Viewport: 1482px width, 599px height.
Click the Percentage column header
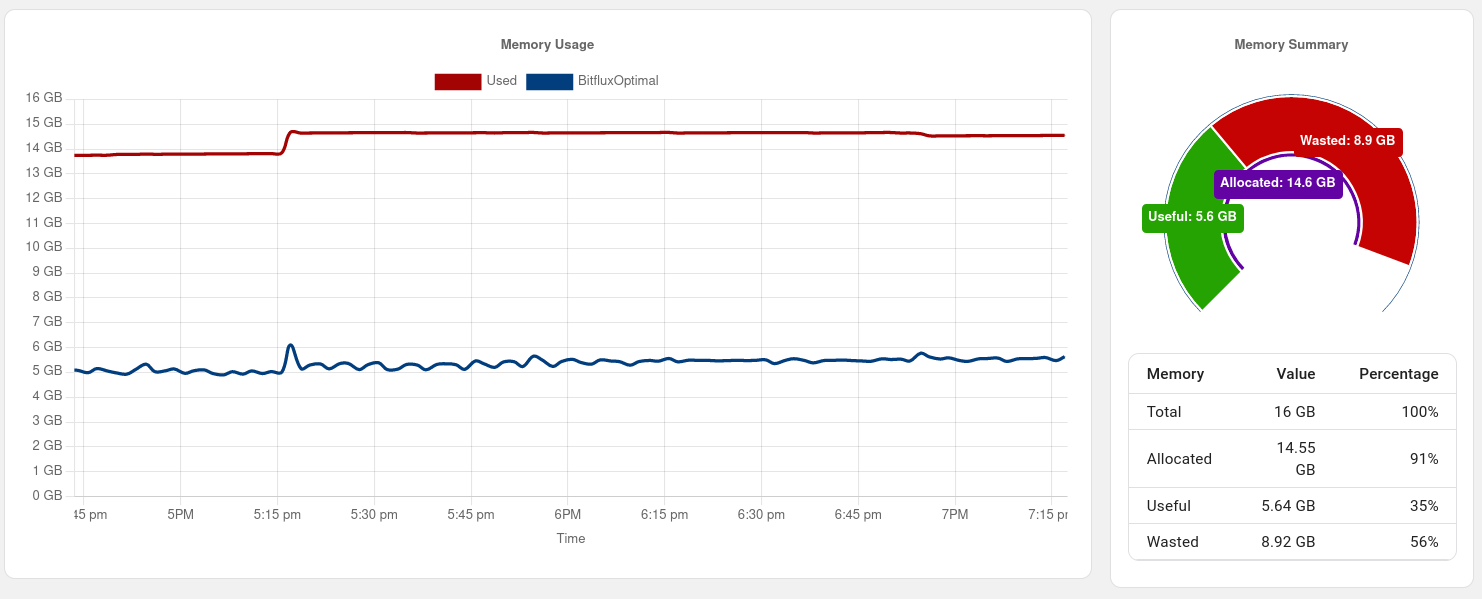coord(1398,374)
